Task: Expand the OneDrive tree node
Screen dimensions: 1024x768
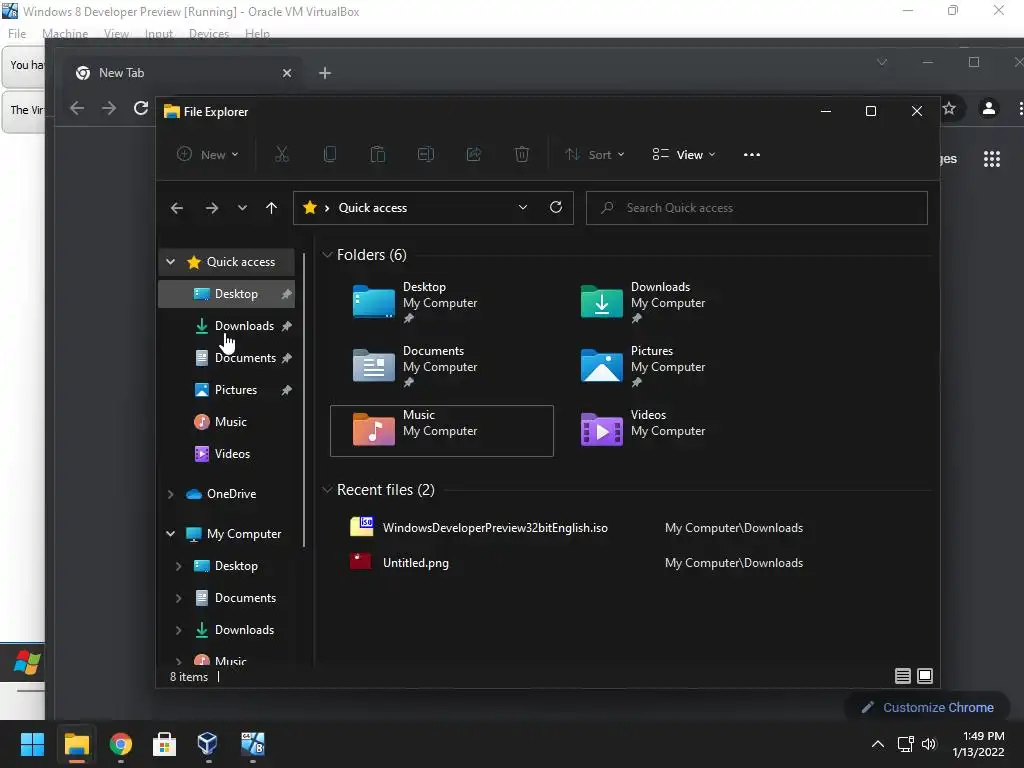Action: point(170,494)
